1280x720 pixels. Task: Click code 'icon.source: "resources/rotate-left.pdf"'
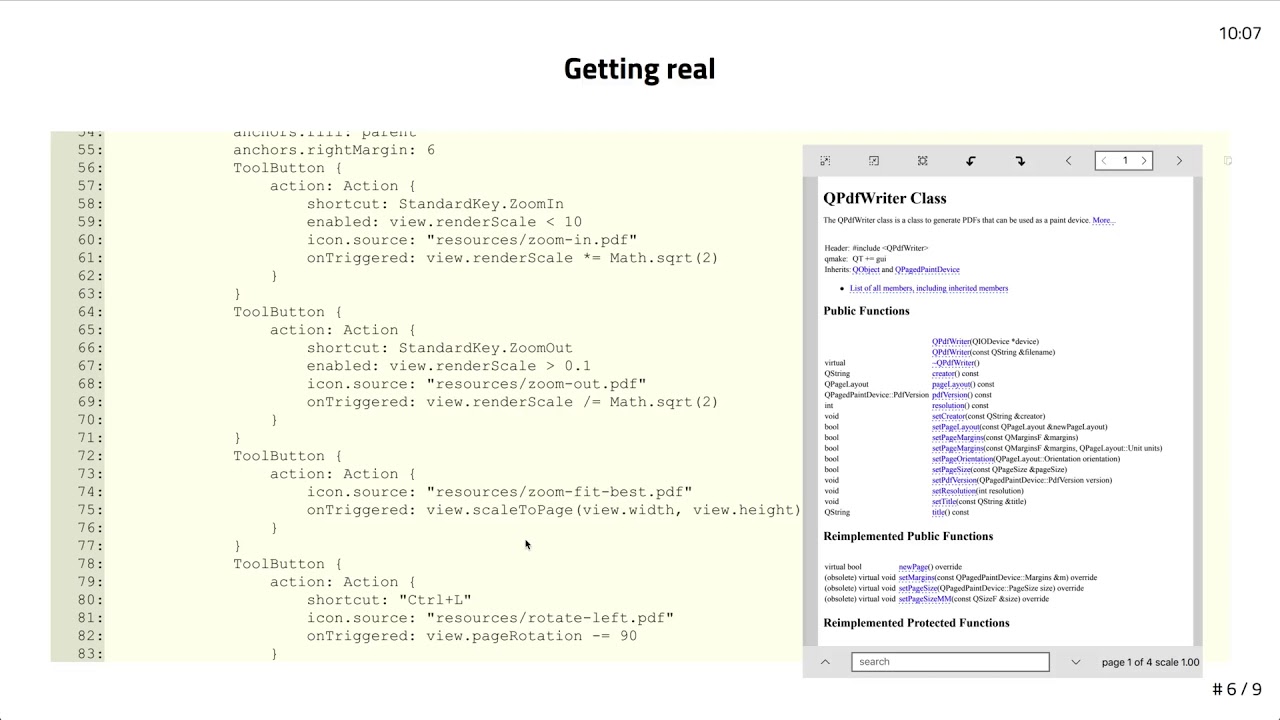click(490, 618)
